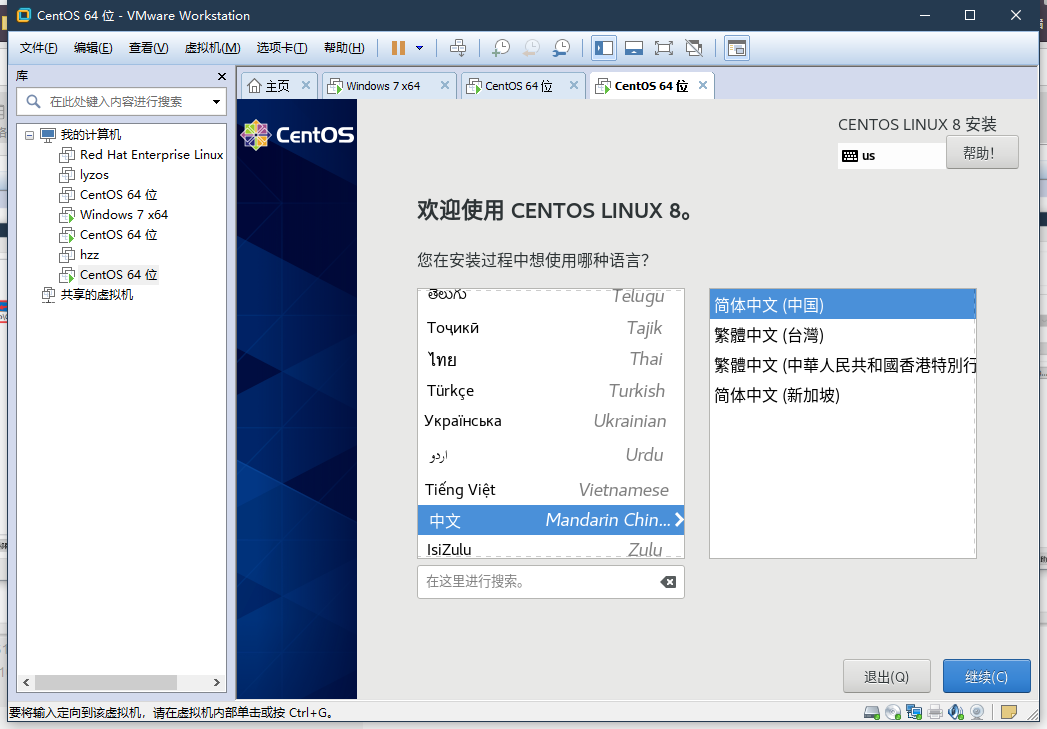Click the network adapter status icon
The height and width of the screenshot is (729, 1047).
[x=914, y=711]
